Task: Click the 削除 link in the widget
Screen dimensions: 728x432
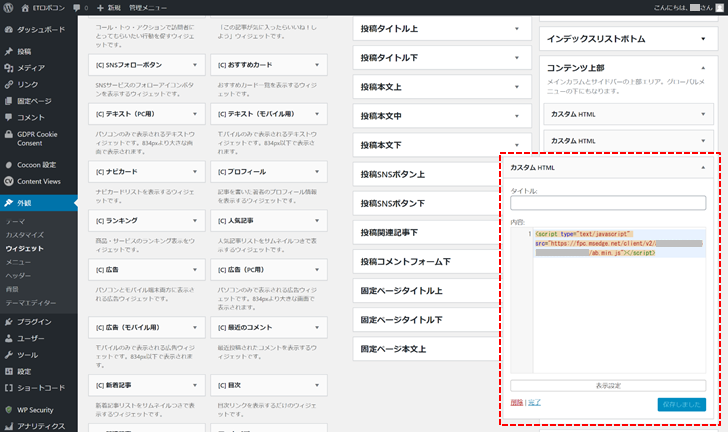Action: [517, 403]
